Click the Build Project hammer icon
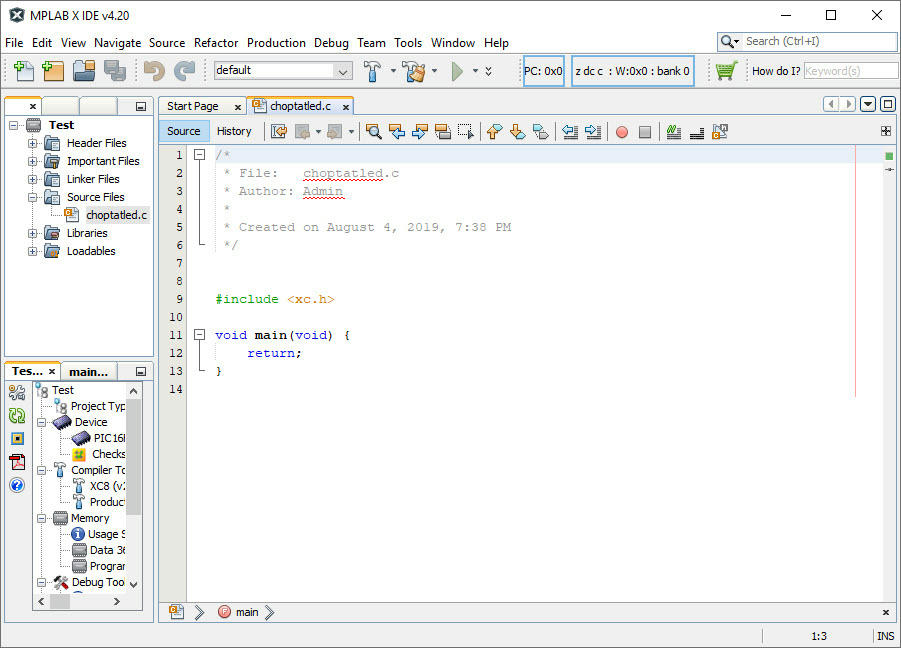 coord(372,71)
